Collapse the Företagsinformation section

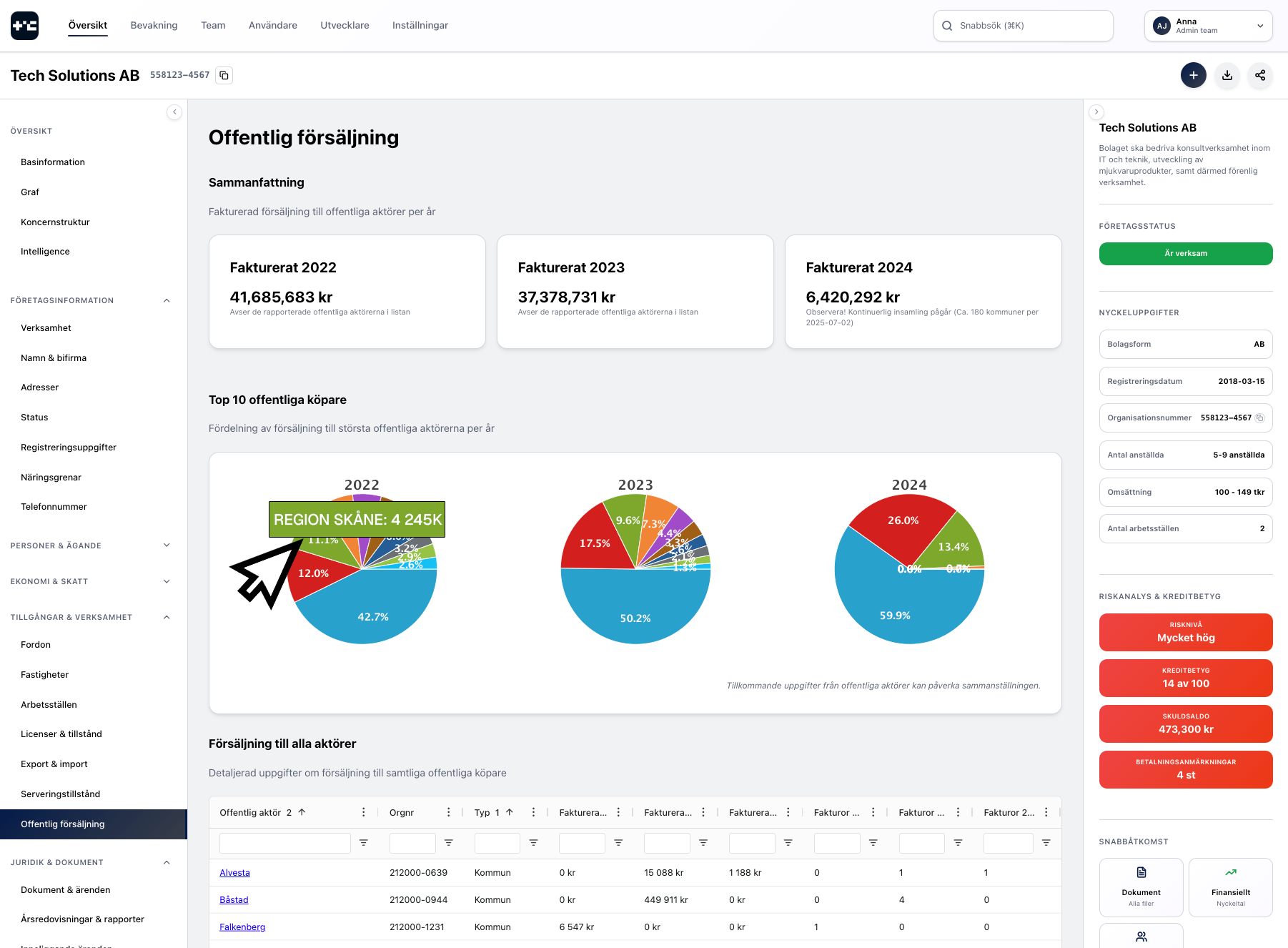[167, 300]
